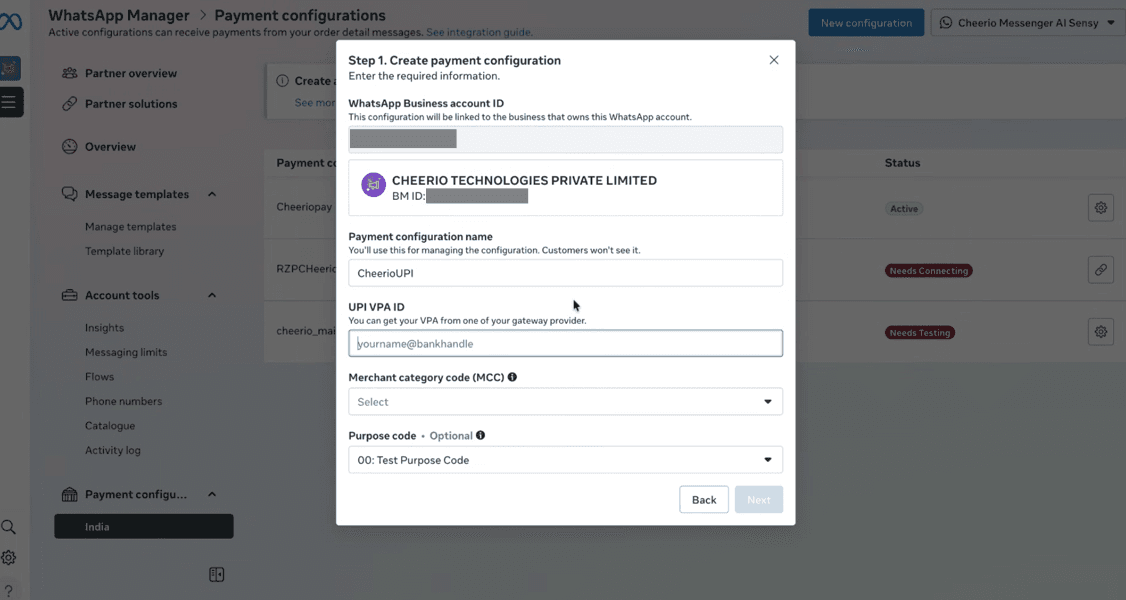This screenshot has width=1126, height=600.
Task: Open Template library
Action: [124, 251]
